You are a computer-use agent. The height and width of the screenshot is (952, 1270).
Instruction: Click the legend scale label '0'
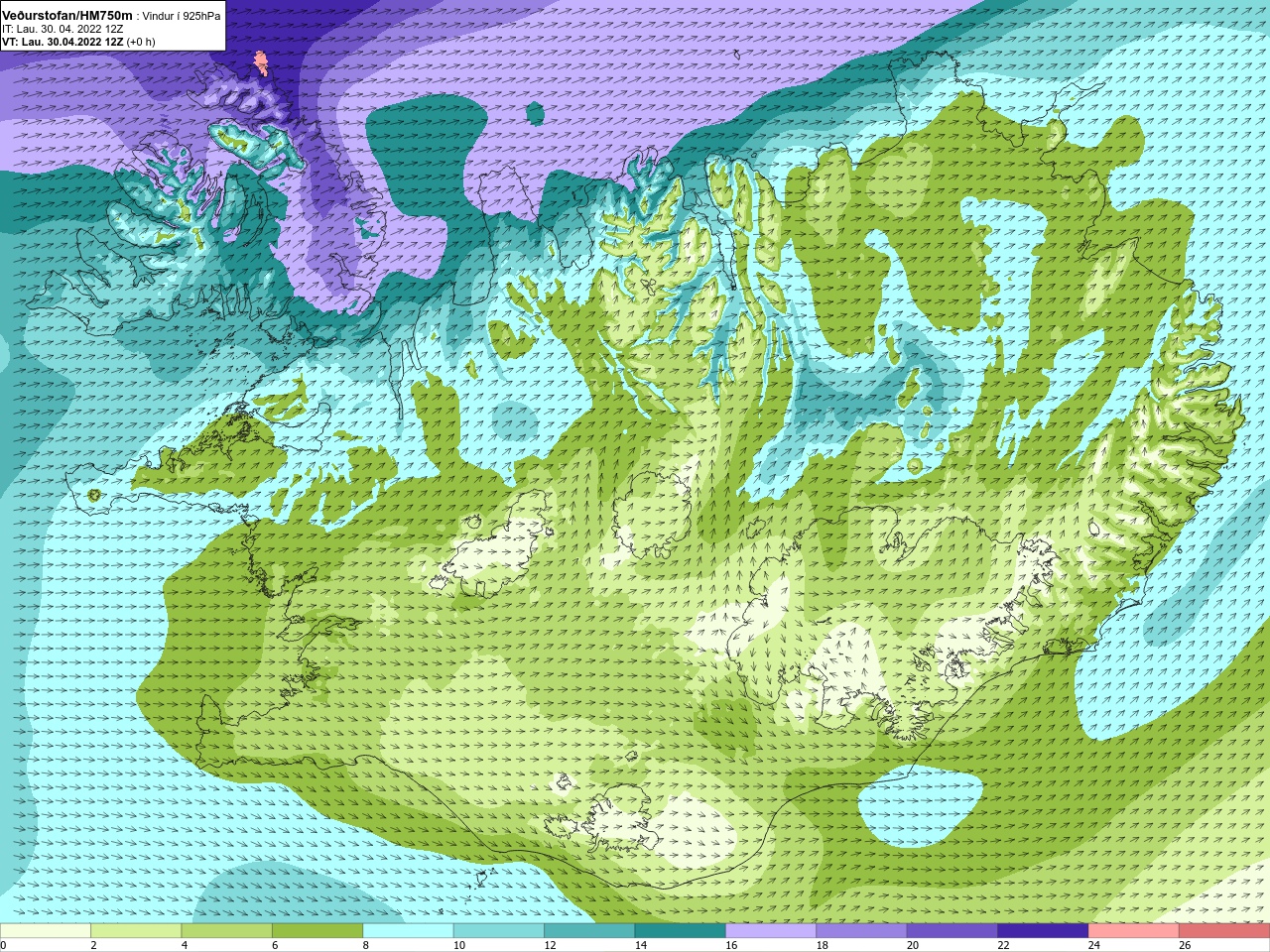tap(3, 946)
